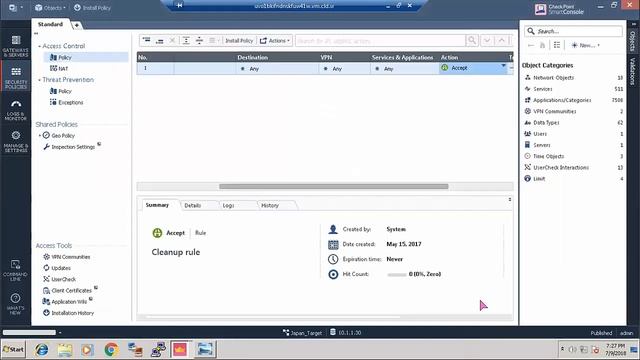Open the Start menu
This screenshot has width=640, height=360.
(13, 349)
